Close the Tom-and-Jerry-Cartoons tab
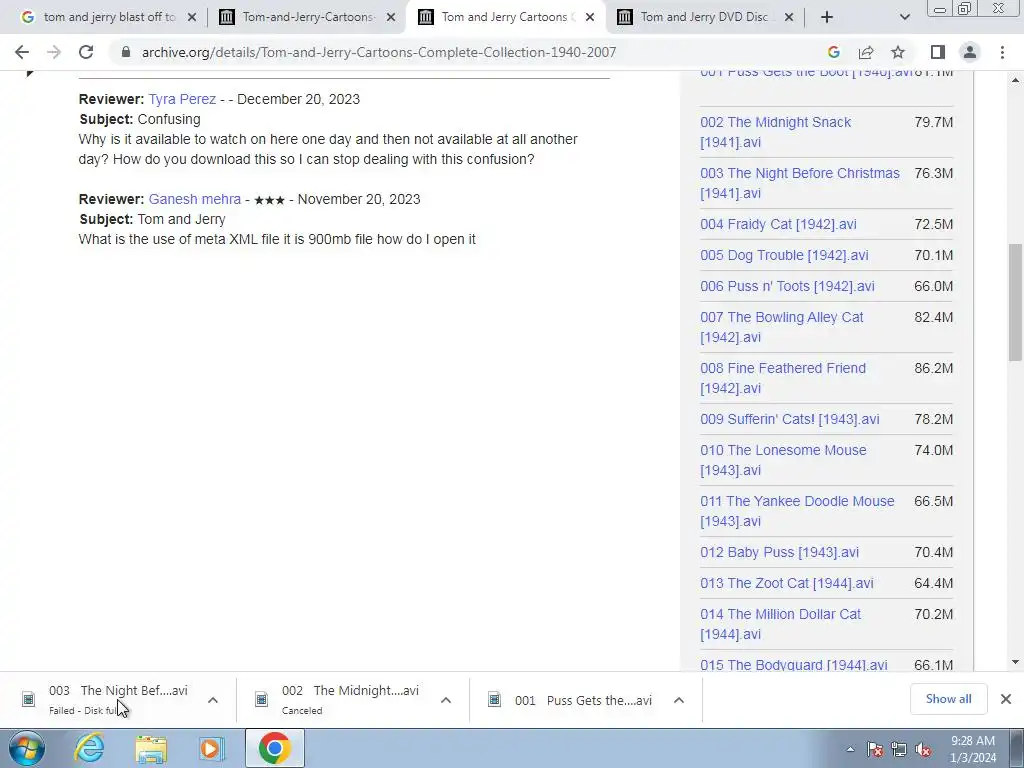 pyautogui.click(x=391, y=17)
